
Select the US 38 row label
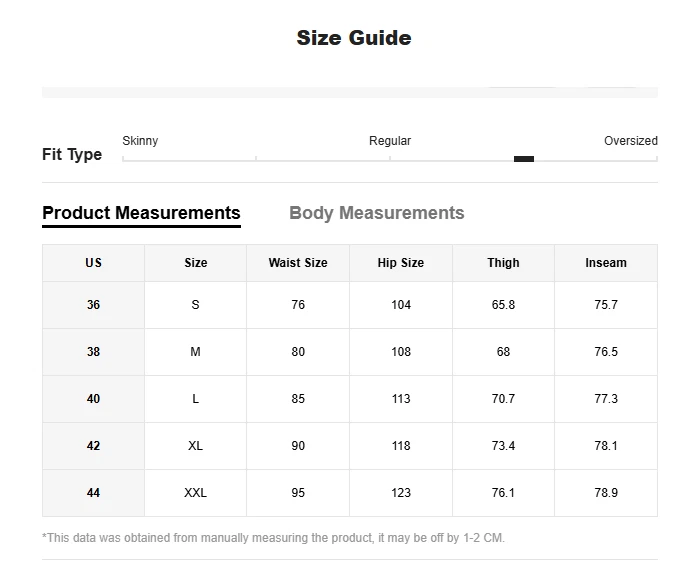pos(93,352)
